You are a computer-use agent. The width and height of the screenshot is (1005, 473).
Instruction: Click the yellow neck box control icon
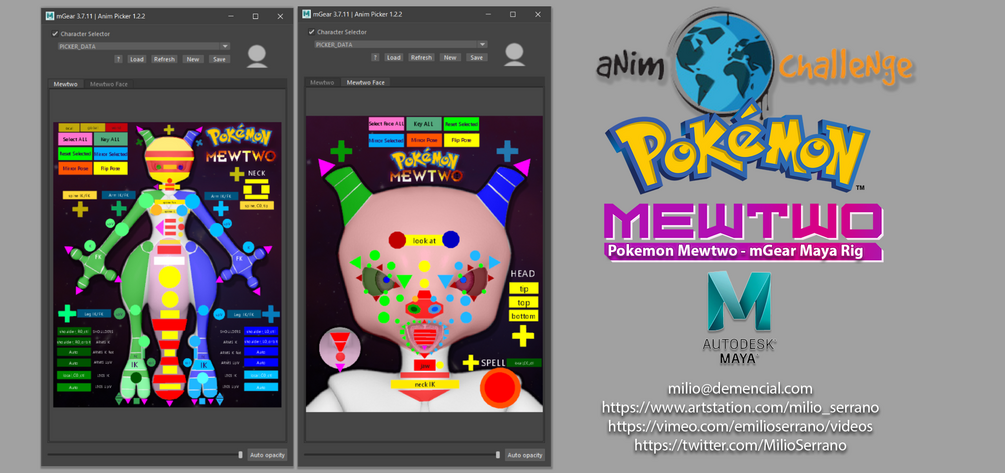point(256,190)
